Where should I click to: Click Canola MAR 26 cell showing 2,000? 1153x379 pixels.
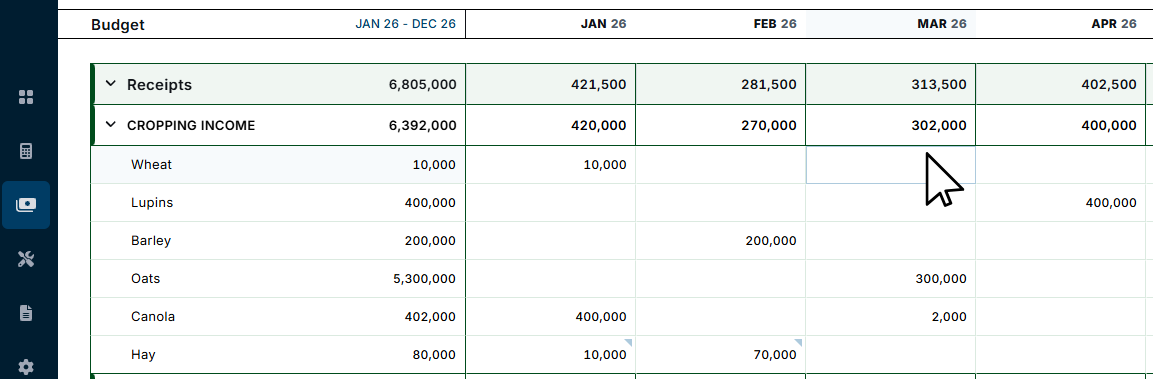(890, 316)
